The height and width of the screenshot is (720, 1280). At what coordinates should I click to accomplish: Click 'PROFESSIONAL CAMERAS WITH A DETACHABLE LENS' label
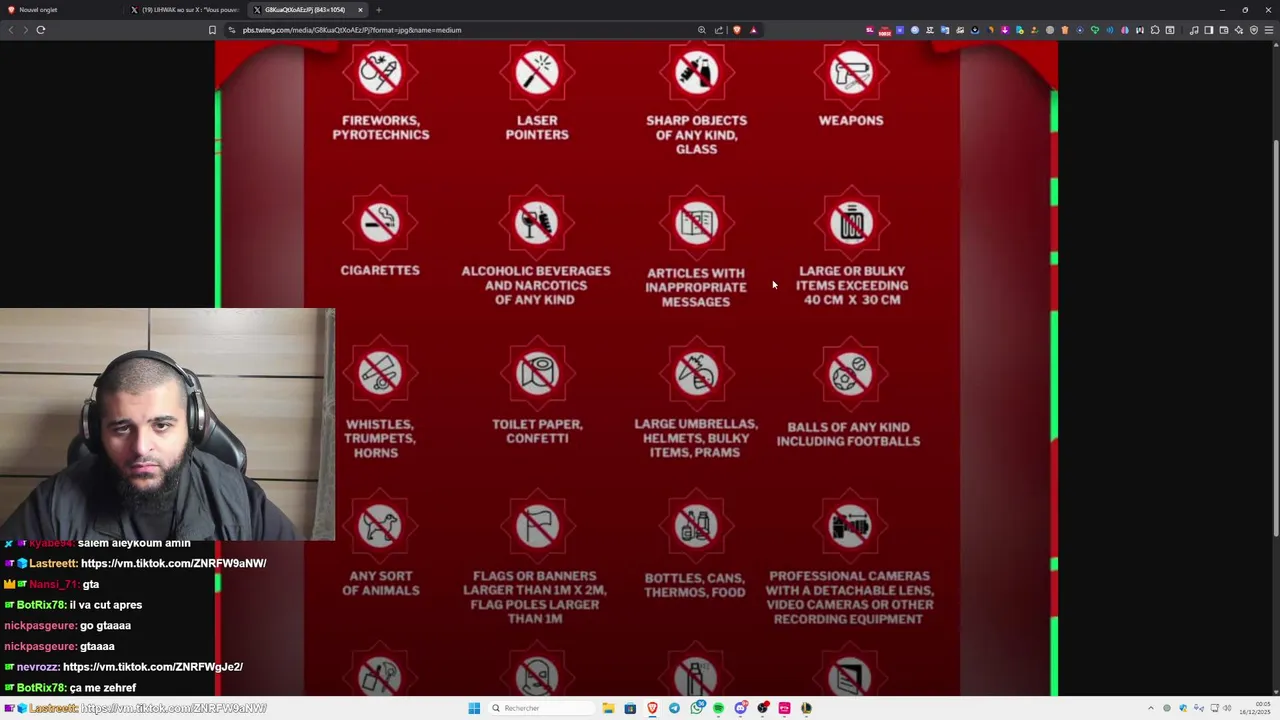click(850, 597)
